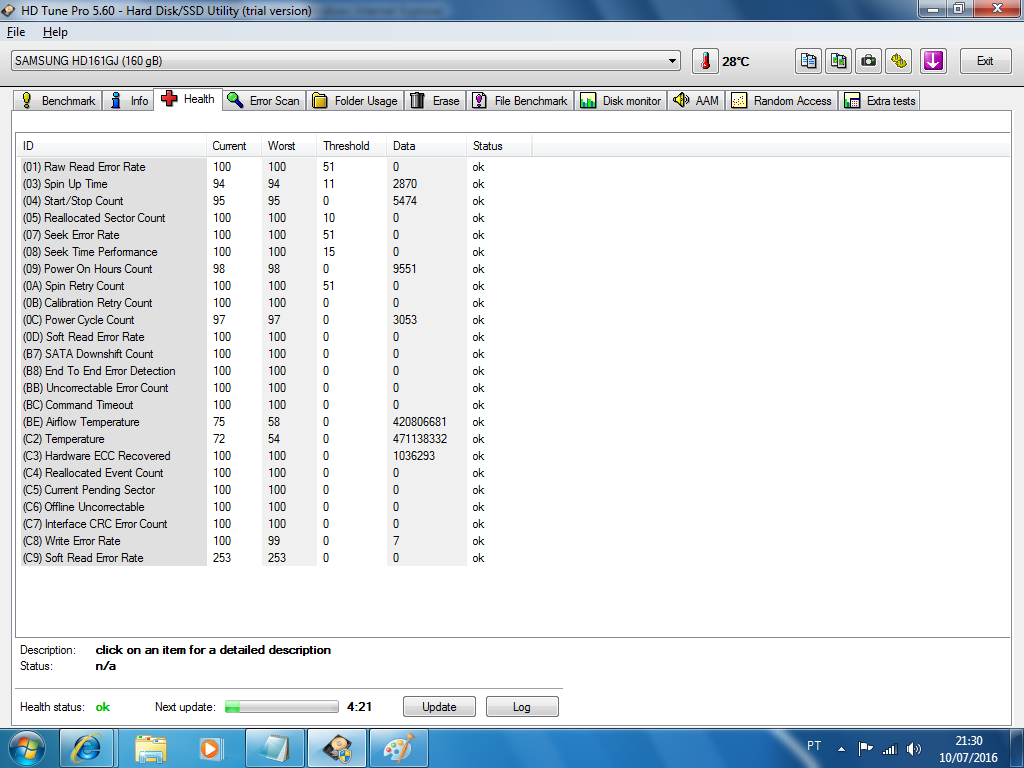This screenshot has width=1024, height=768.
Task: Open Windows Media Player on taskbar
Action: click(x=211, y=748)
